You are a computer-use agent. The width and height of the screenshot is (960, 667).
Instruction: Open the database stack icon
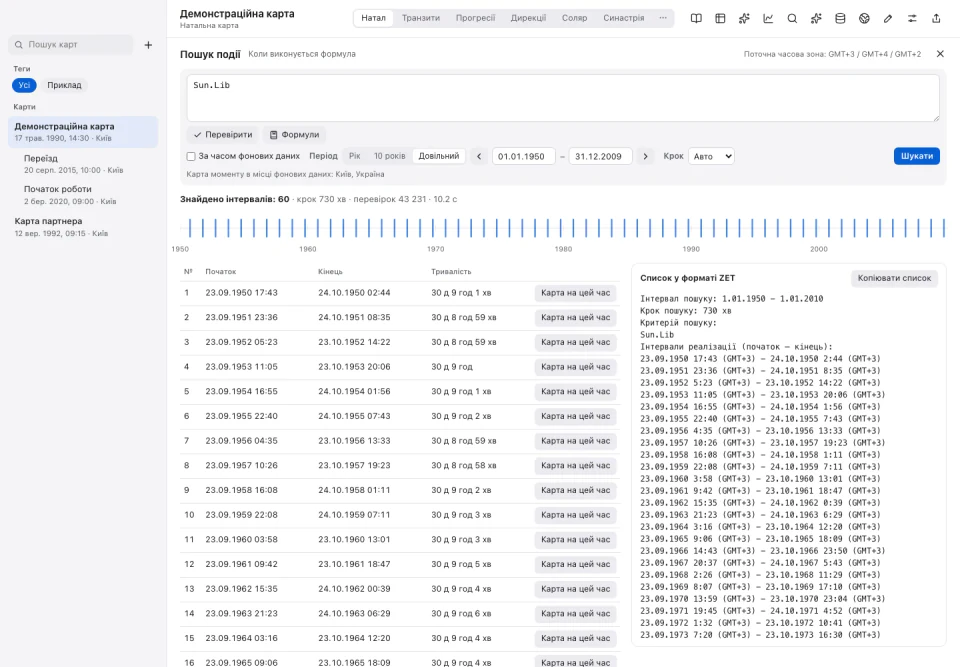840,18
